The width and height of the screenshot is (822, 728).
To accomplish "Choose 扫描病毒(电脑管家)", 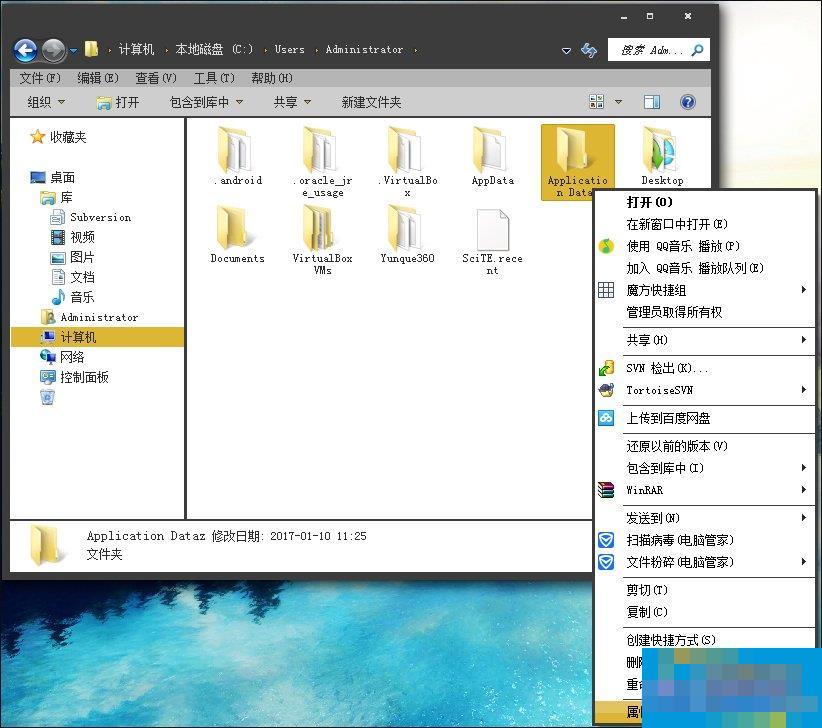I will (x=706, y=540).
